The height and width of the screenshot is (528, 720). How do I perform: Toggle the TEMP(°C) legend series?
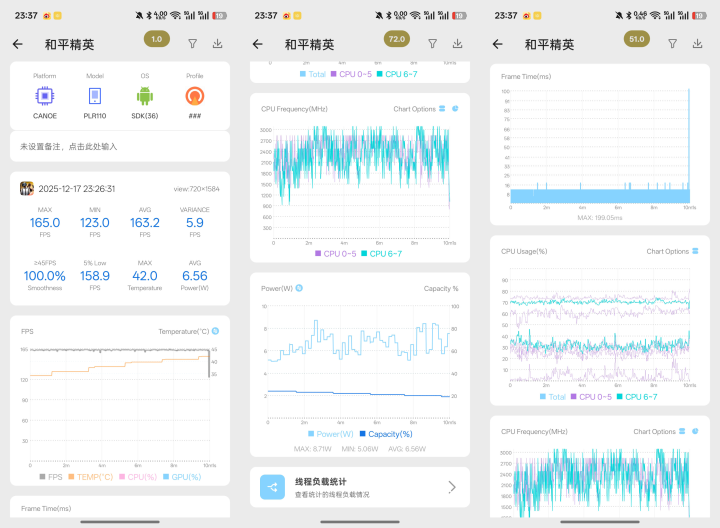coord(90,477)
